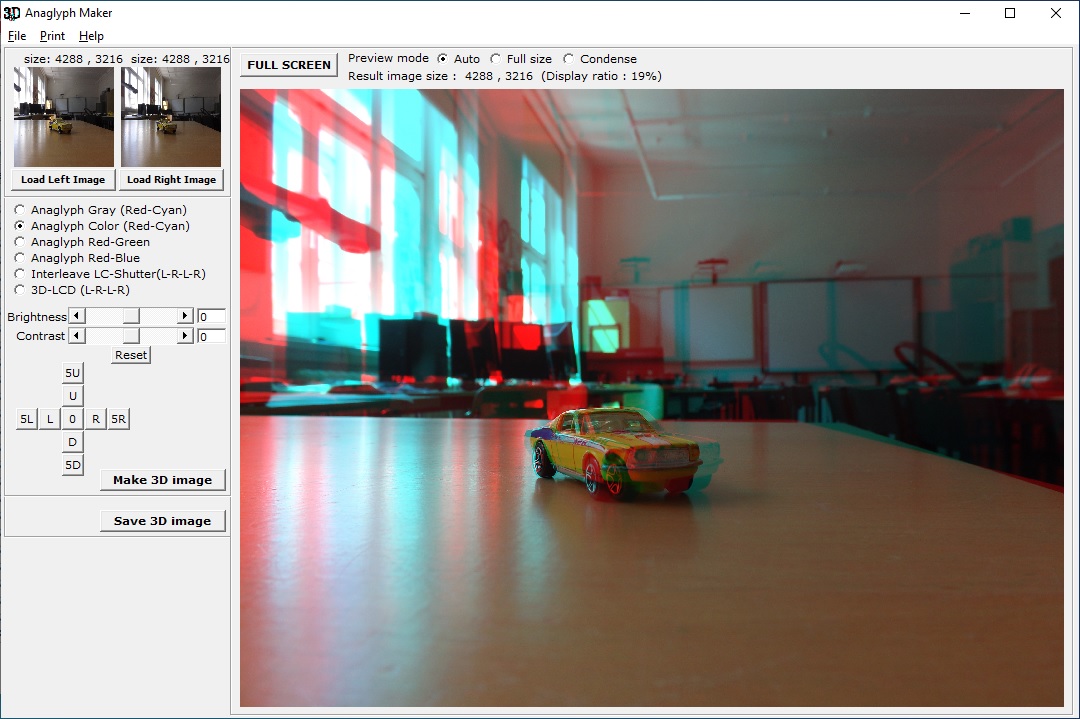Open the File menu
Screen dimensions: 1080x719
[17, 36]
